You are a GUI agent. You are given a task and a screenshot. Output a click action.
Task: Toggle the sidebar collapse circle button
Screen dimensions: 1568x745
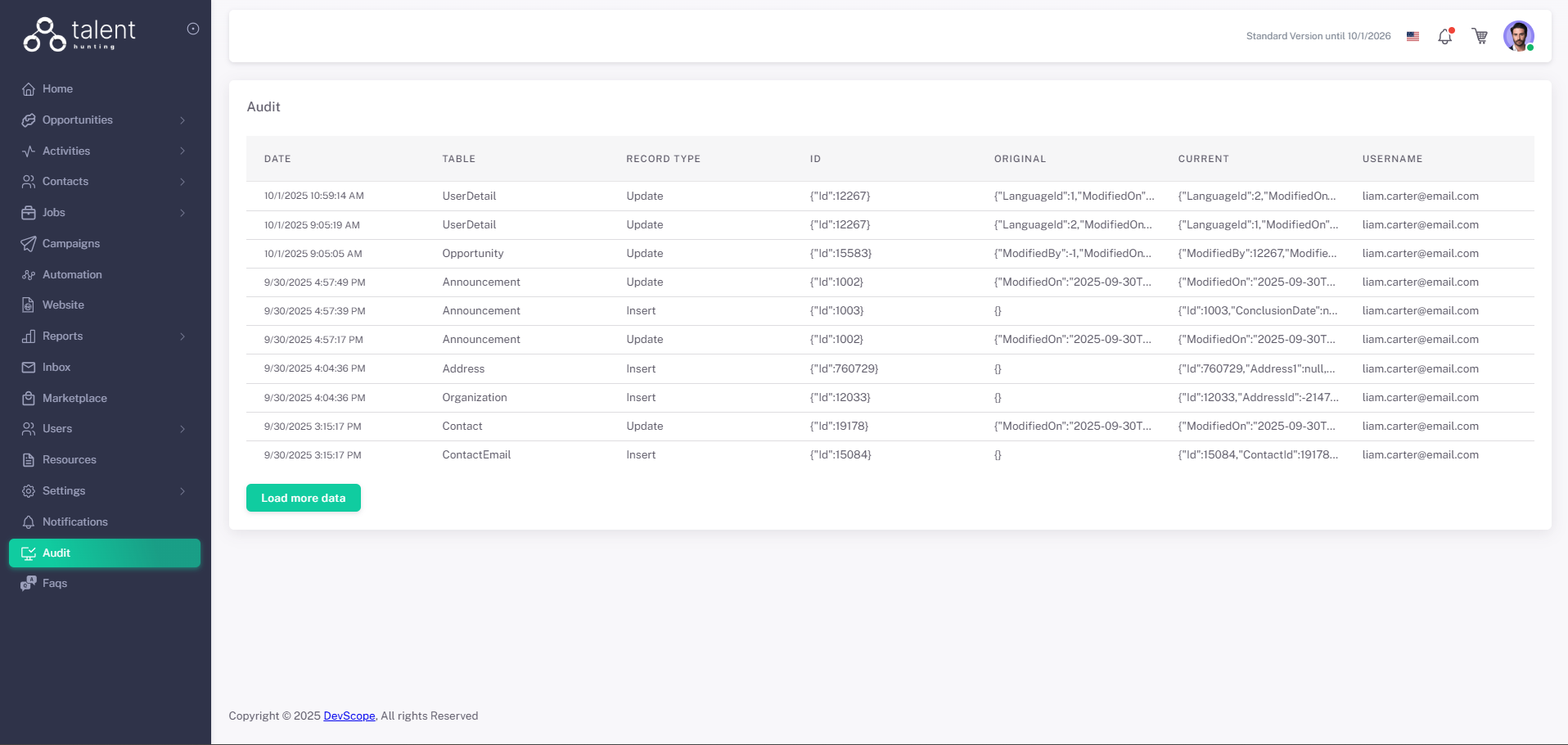pyautogui.click(x=193, y=29)
